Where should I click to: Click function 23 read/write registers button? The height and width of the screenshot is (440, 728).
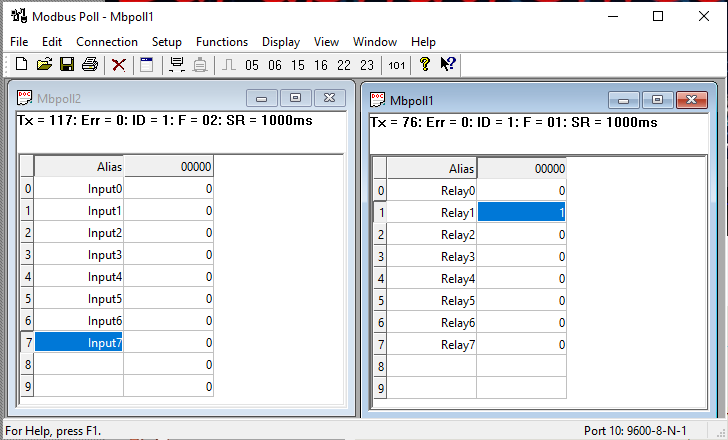(367, 65)
